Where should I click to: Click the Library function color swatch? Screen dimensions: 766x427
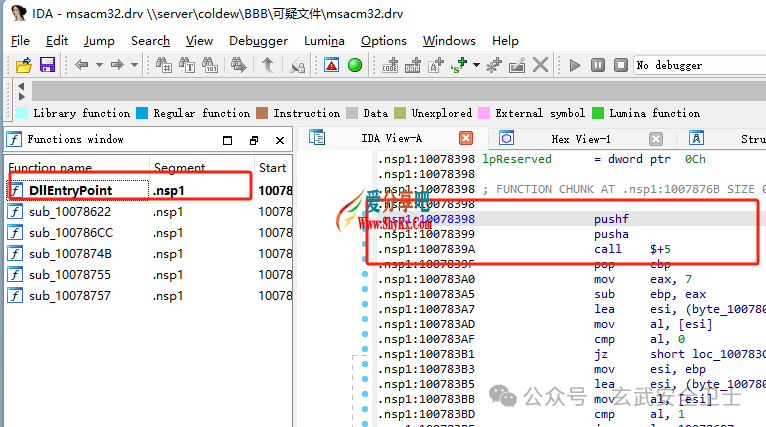click(22, 113)
